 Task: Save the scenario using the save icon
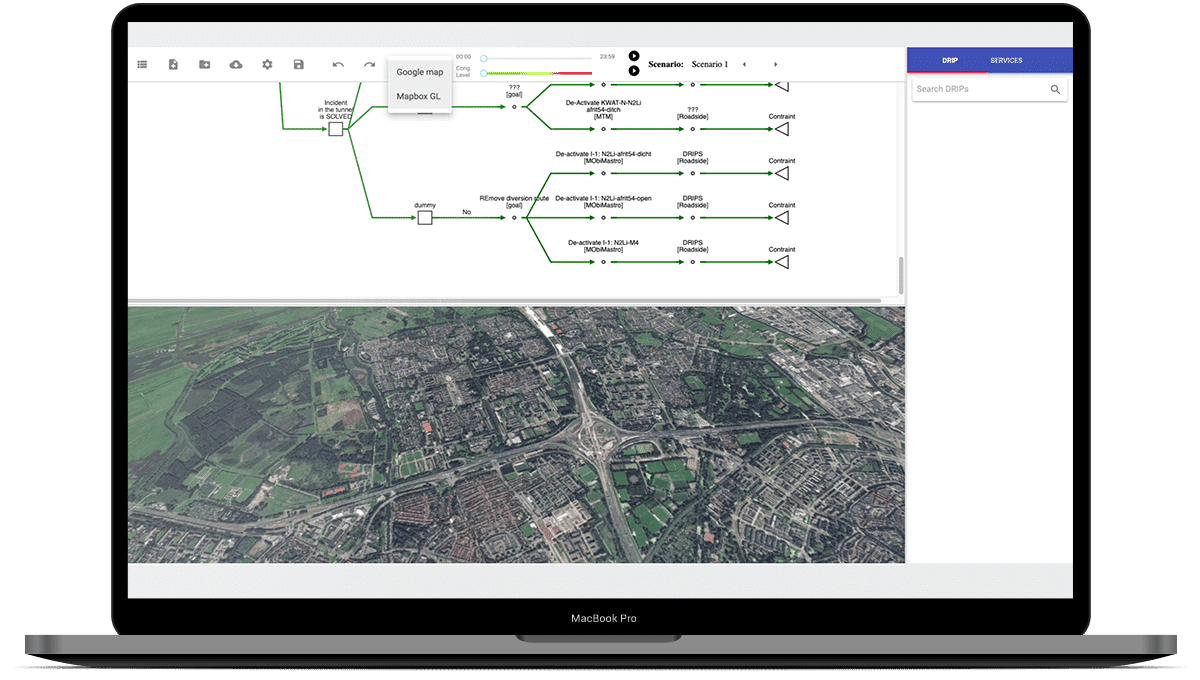[x=299, y=64]
